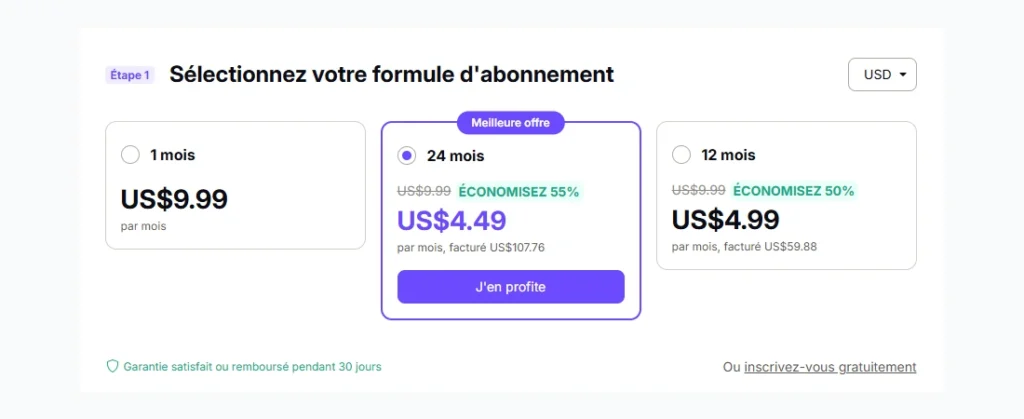Click the 30-day money-back guarantee text
Screen dimensions: 1024x419
(252, 367)
